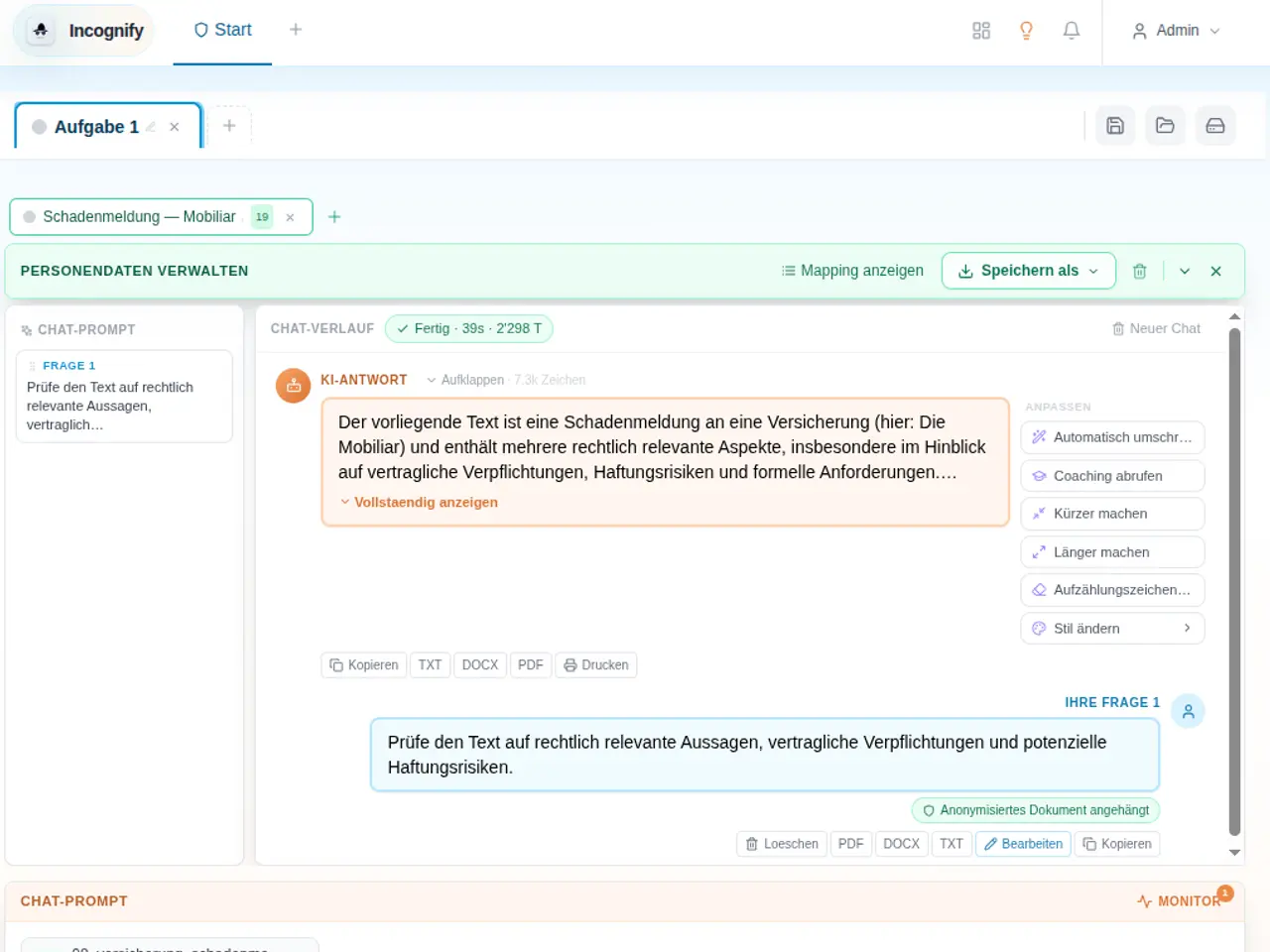This screenshot has height=952, width=1270.
Task: Click Vollstaendig anzeigen link
Action: pyautogui.click(x=419, y=502)
